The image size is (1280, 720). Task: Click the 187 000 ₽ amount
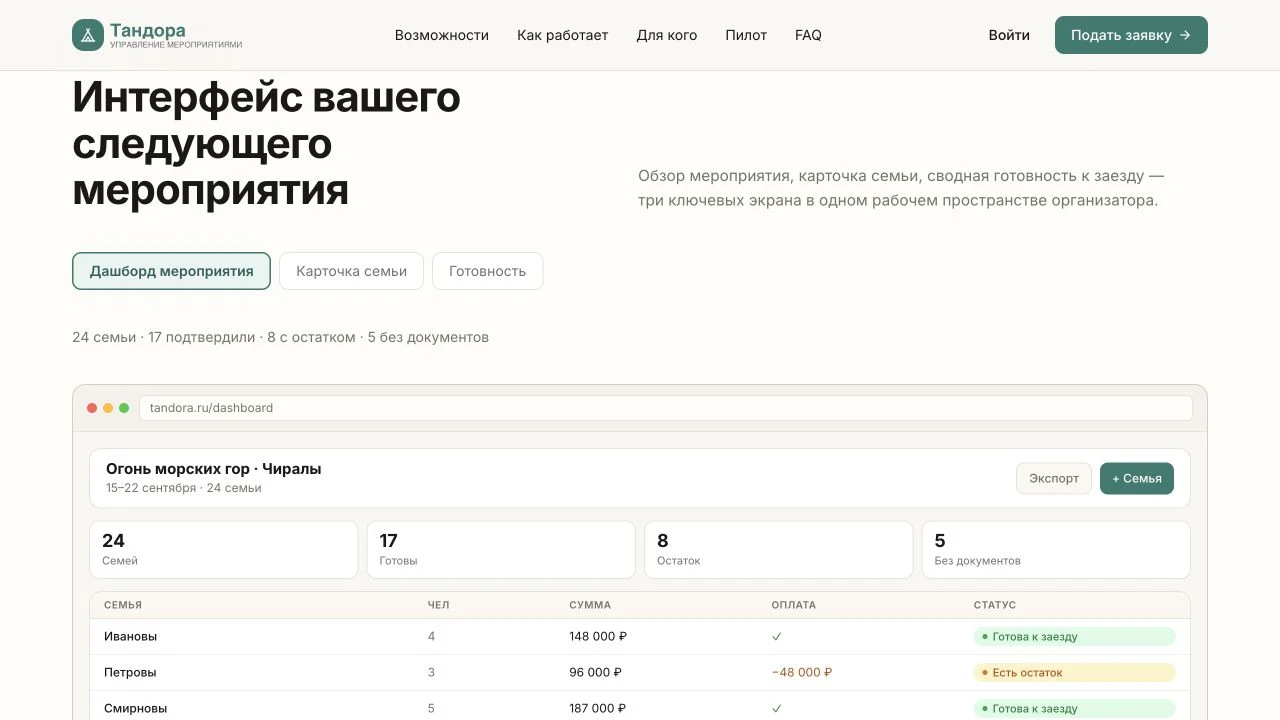[598, 708]
